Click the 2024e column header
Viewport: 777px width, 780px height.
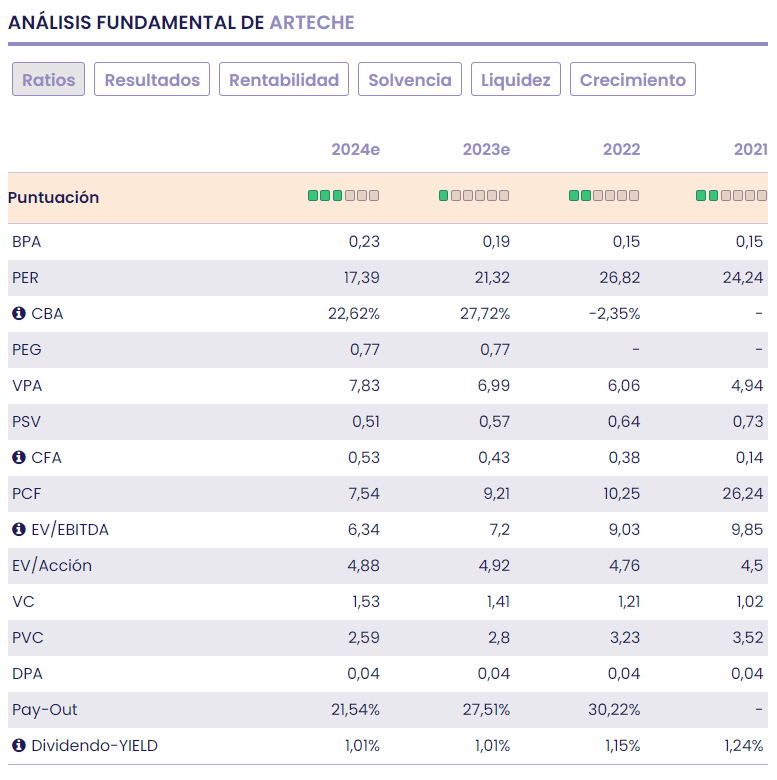click(355, 150)
